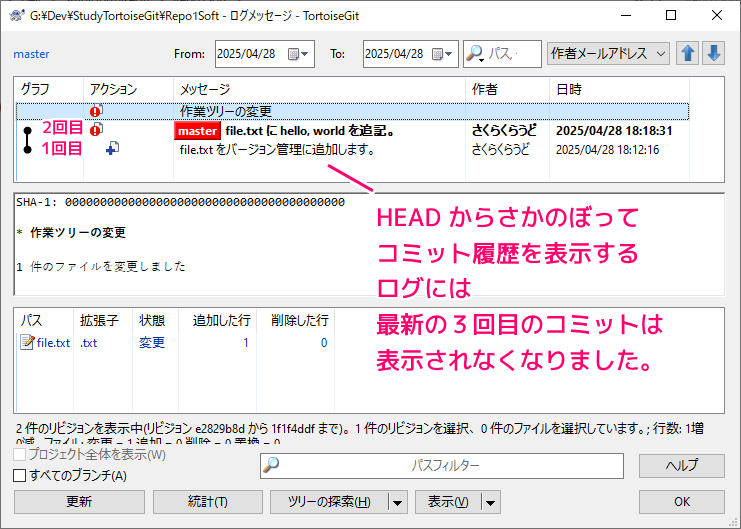Toggle the プロジェクト全体を表示 checkbox
The width and height of the screenshot is (741, 529).
coord(19,454)
